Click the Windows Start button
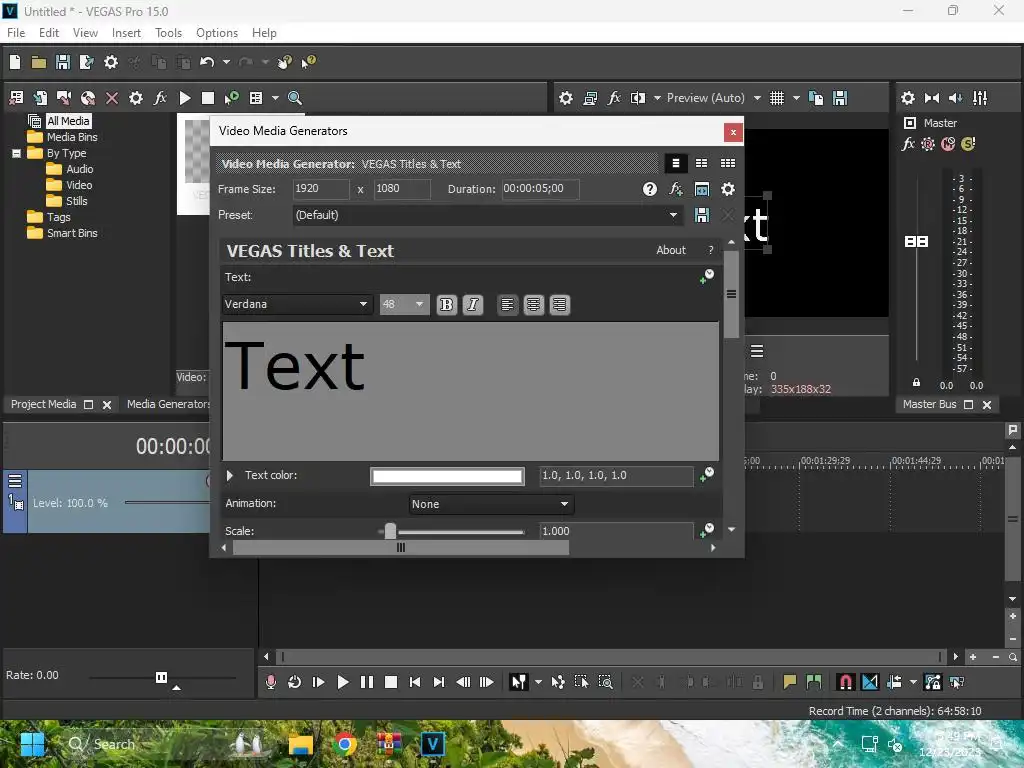 click(x=32, y=744)
